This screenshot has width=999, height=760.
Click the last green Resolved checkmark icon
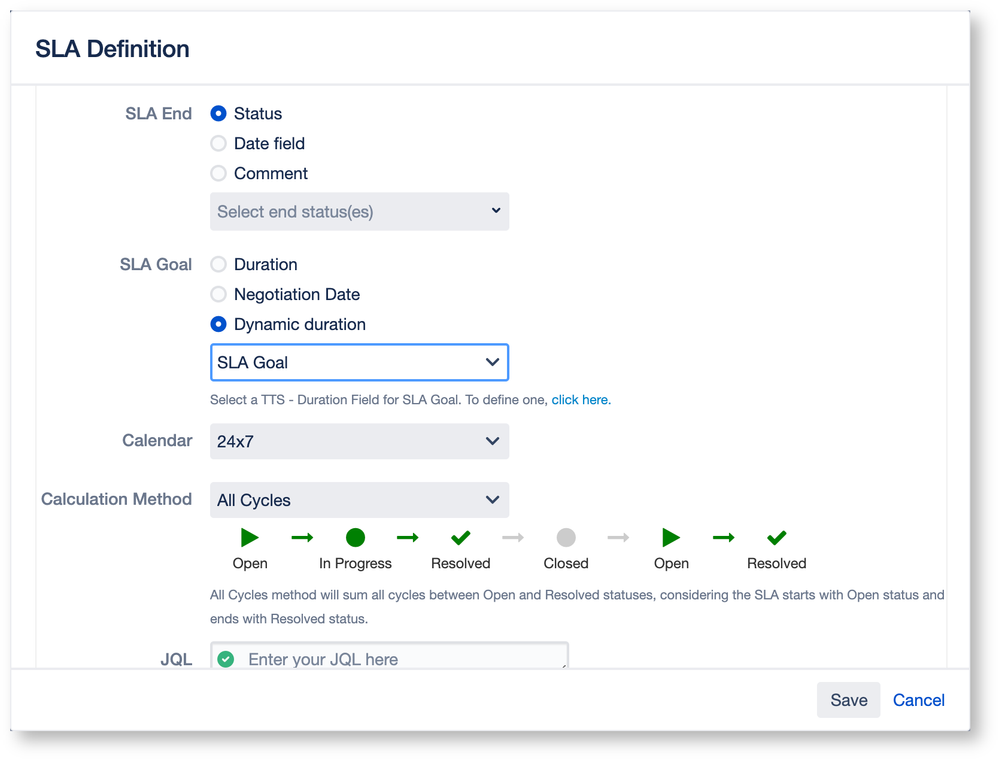tap(777, 538)
